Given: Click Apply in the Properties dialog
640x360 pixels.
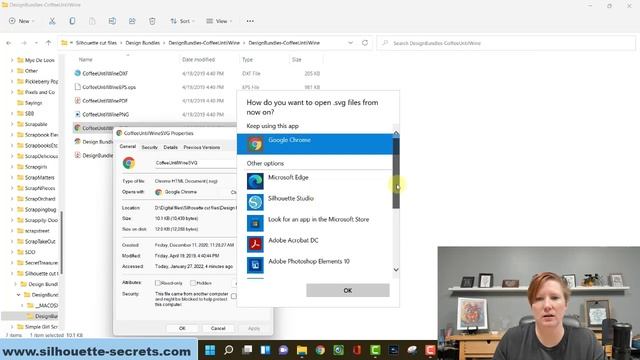Looking at the screenshot, I should pyautogui.click(x=254, y=328).
